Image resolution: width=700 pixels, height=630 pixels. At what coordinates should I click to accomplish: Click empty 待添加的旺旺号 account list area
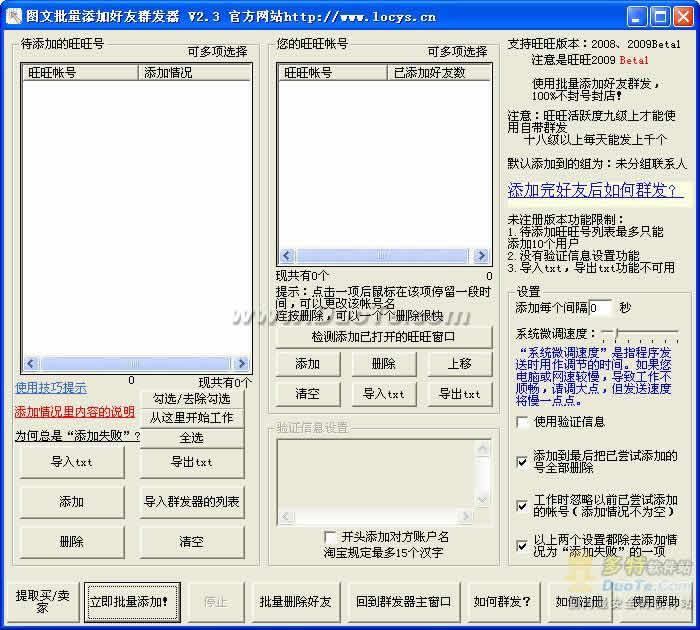pyautogui.click(x=136, y=218)
